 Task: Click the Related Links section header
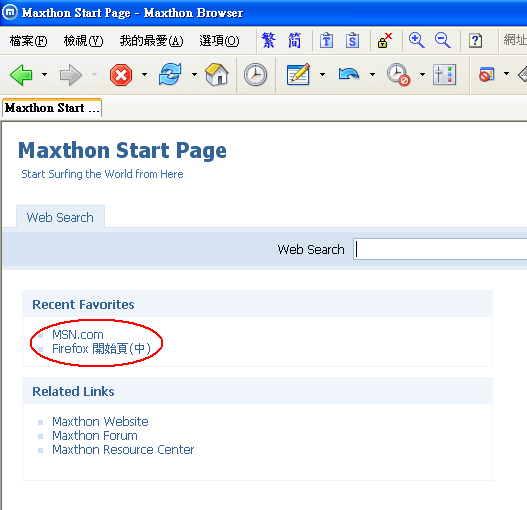[73, 391]
